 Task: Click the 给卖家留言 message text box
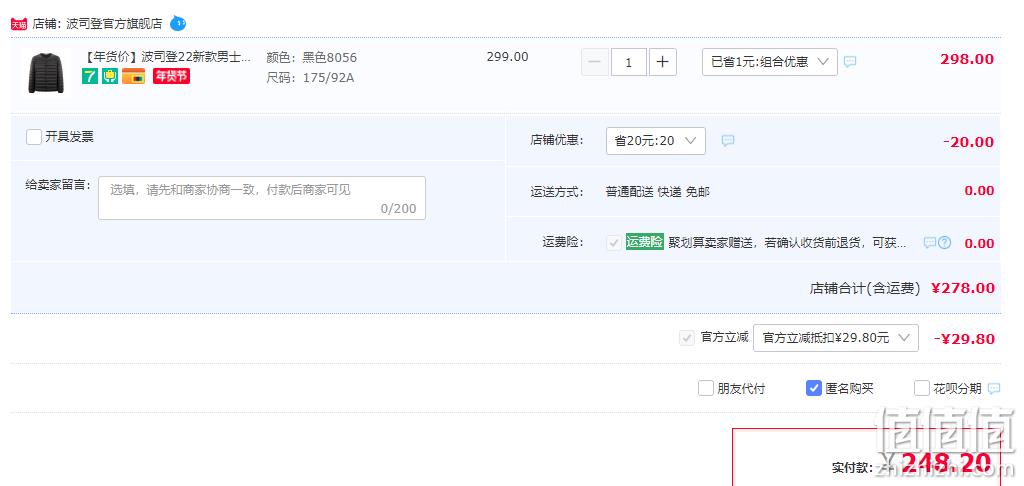262,198
